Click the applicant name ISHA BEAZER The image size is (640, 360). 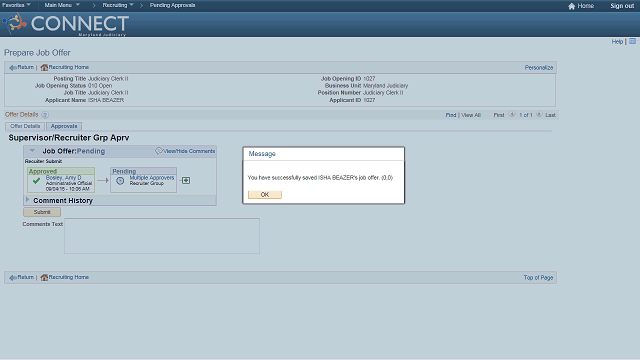pos(106,100)
